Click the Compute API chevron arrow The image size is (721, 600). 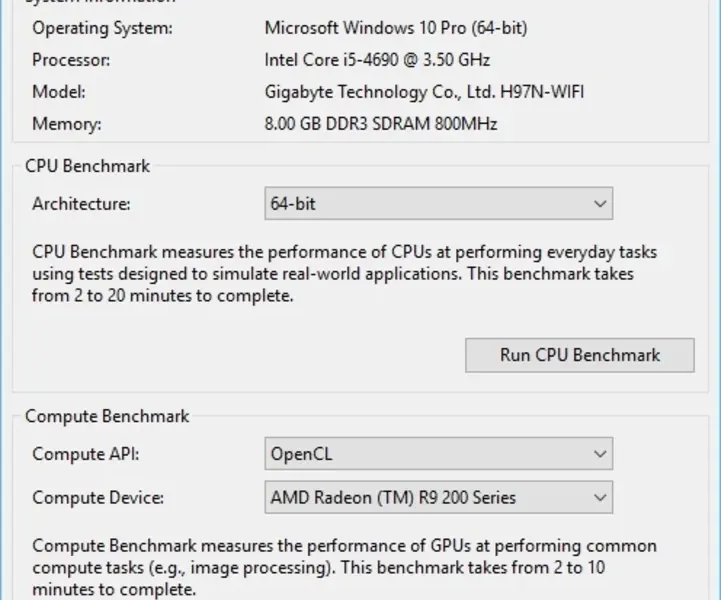(600, 453)
